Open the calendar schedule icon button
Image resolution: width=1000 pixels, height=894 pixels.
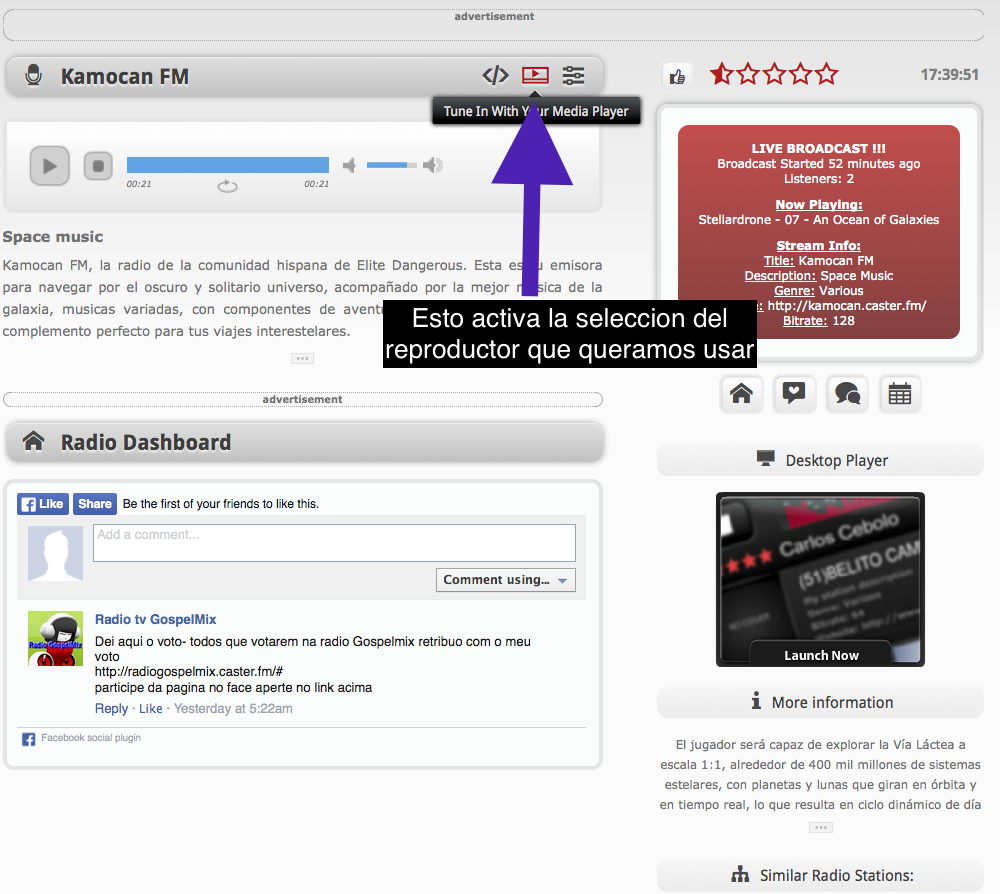click(900, 394)
